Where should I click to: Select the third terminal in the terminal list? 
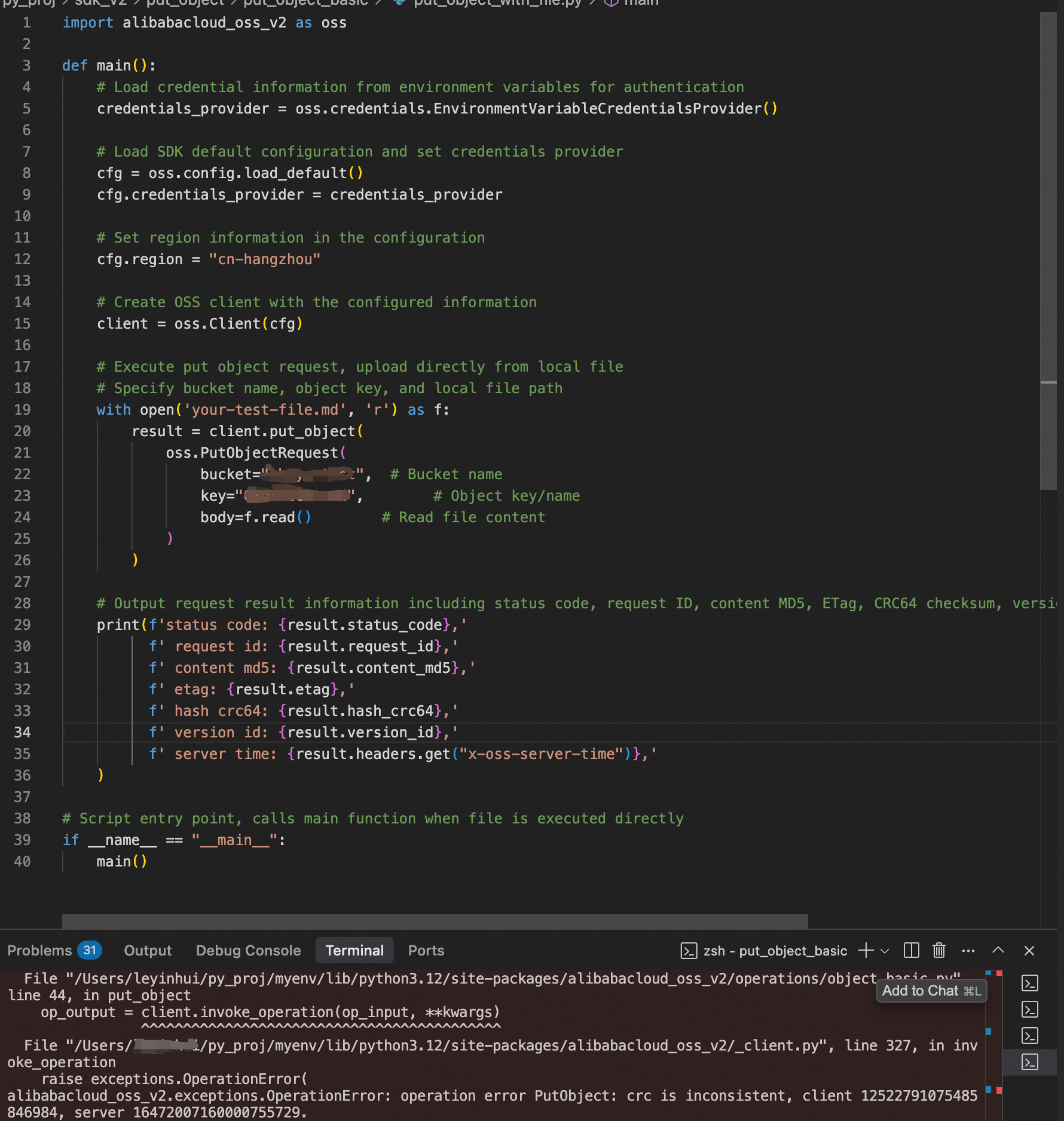pos(1029,1036)
